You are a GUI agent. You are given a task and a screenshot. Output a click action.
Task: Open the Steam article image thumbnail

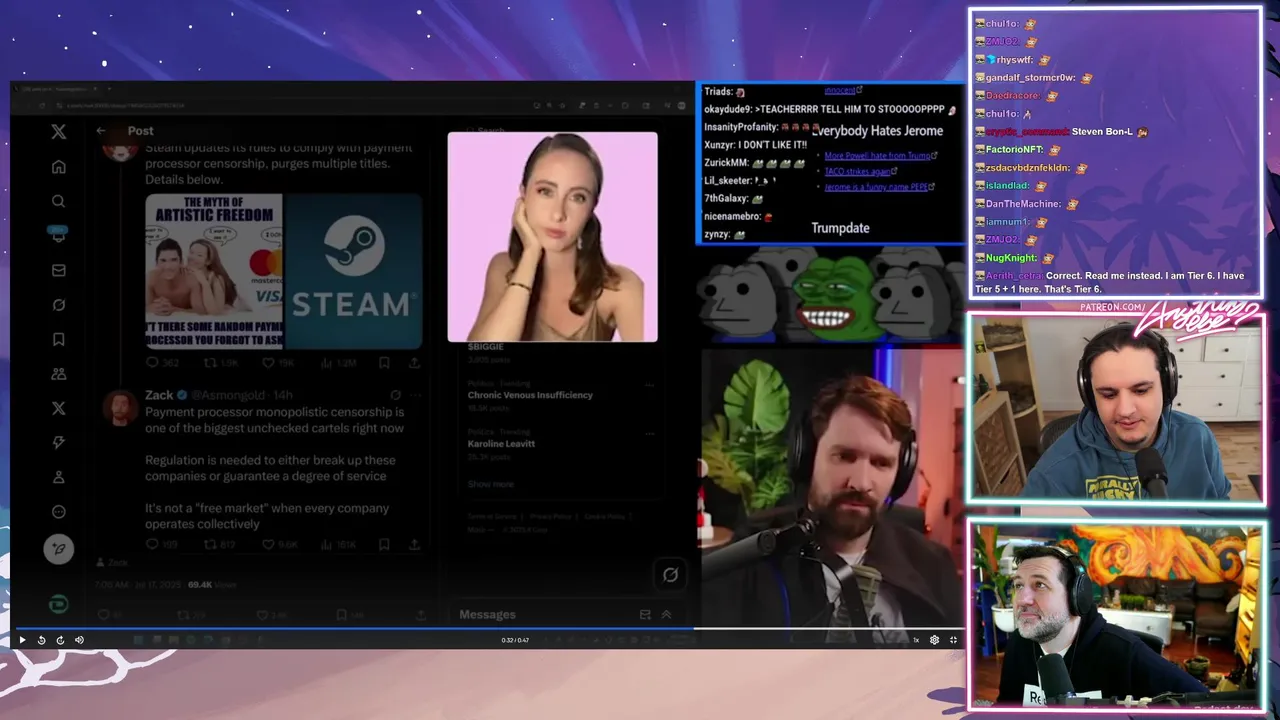coord(352,271)
